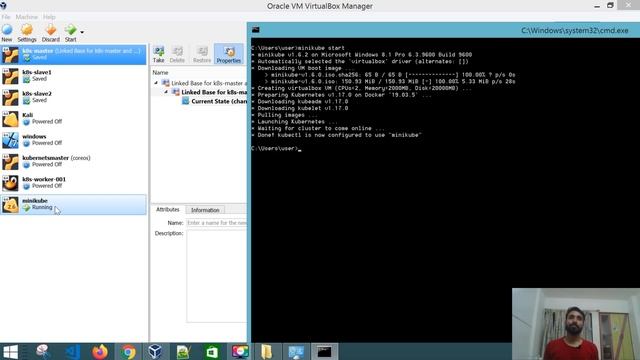Click the cmd.exe window title icon
Screen dimensions: 640x360
pos(256,30)
